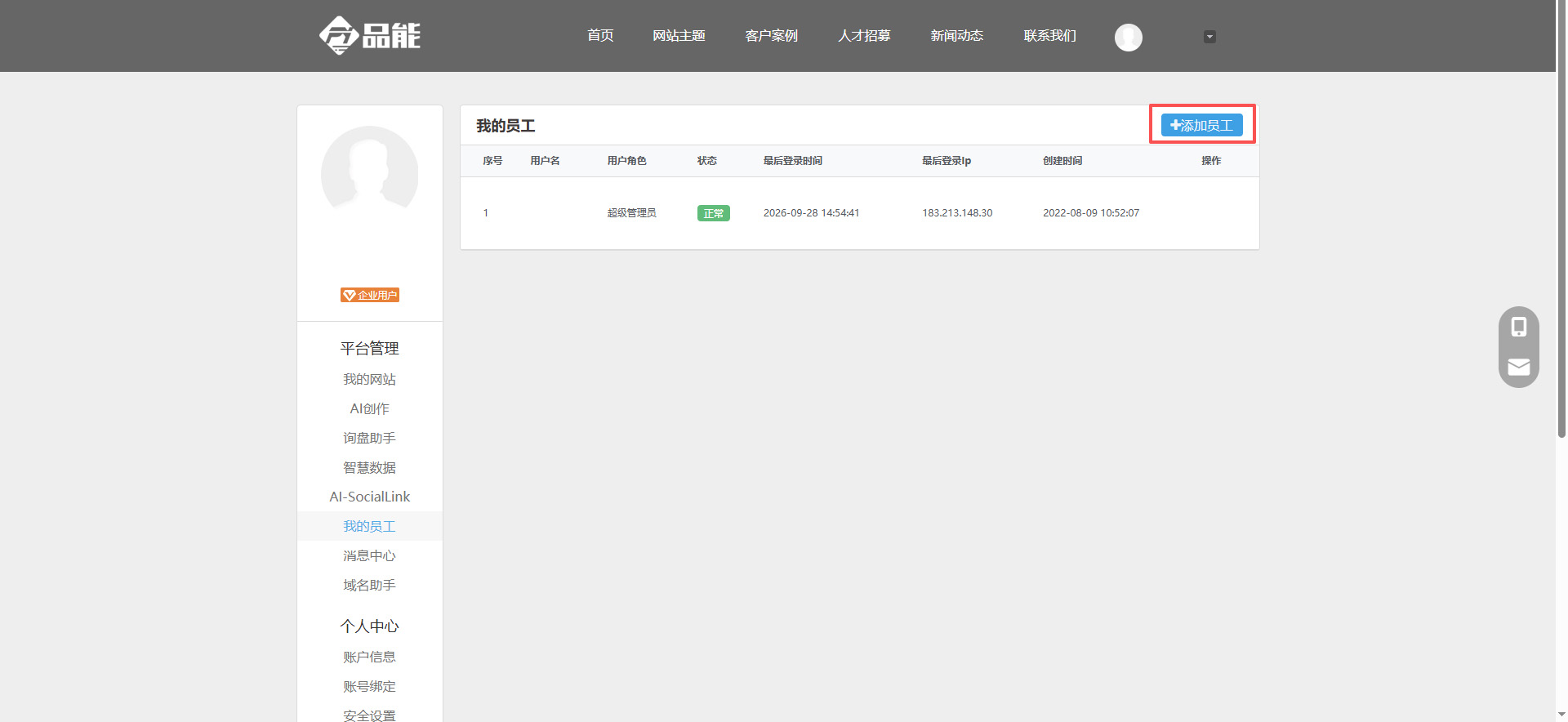This screenshot has height=722, width=1568.
Task: Open the user avatar in top navigation
Action: pos(1129,37)
